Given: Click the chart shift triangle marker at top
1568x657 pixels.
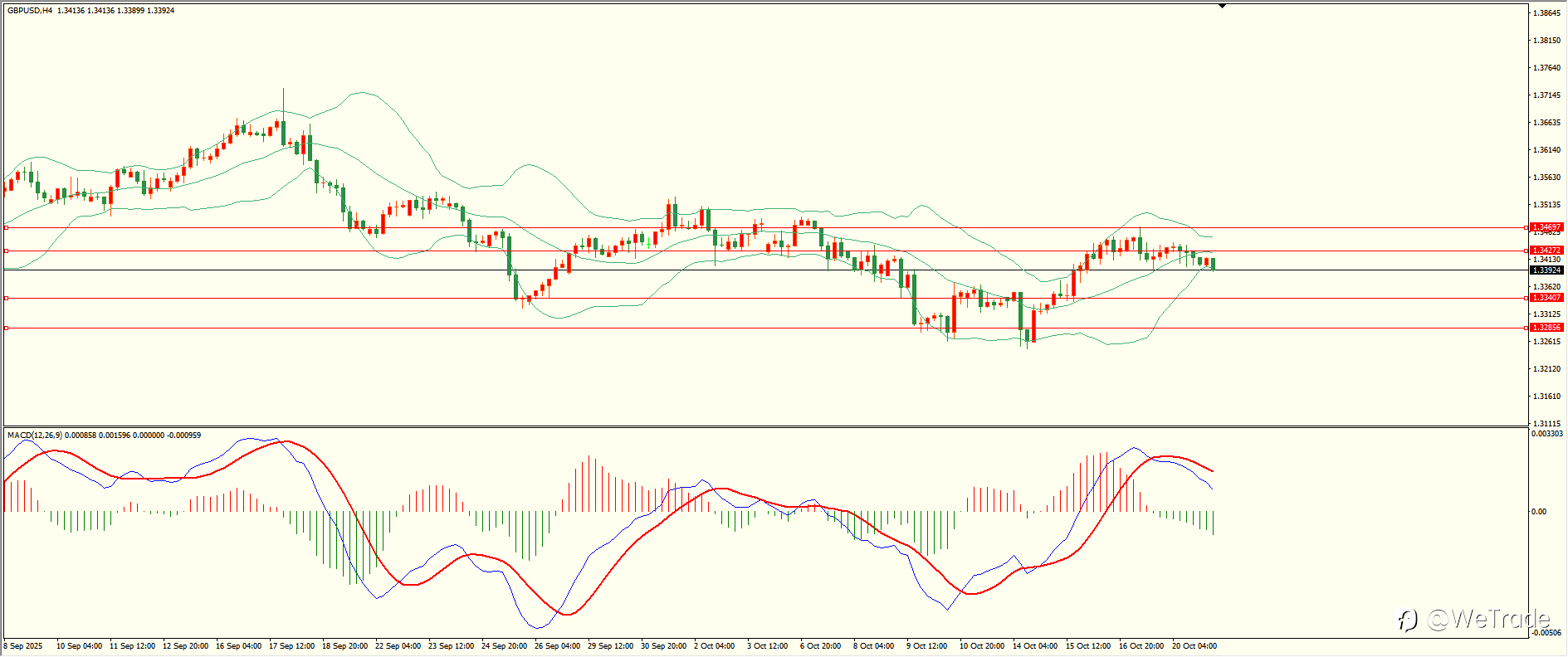Looking at the screenshot, I should pos(1222,6).
